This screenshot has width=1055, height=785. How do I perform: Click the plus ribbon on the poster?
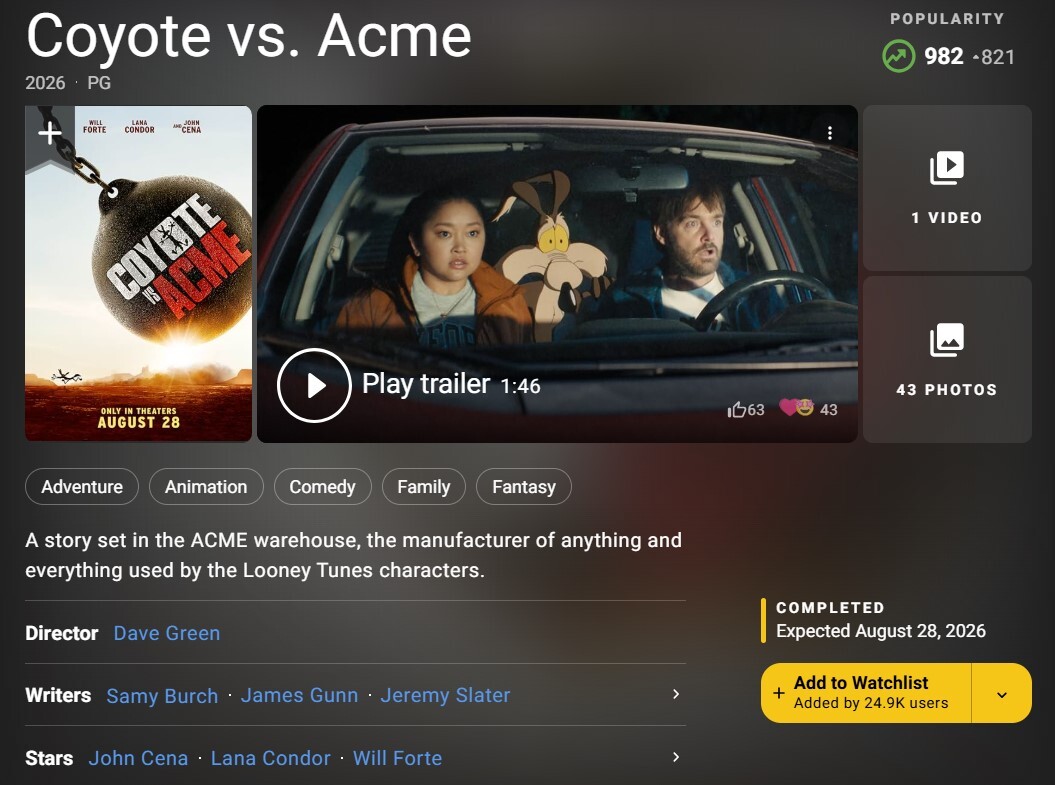(x=50, y=135)
